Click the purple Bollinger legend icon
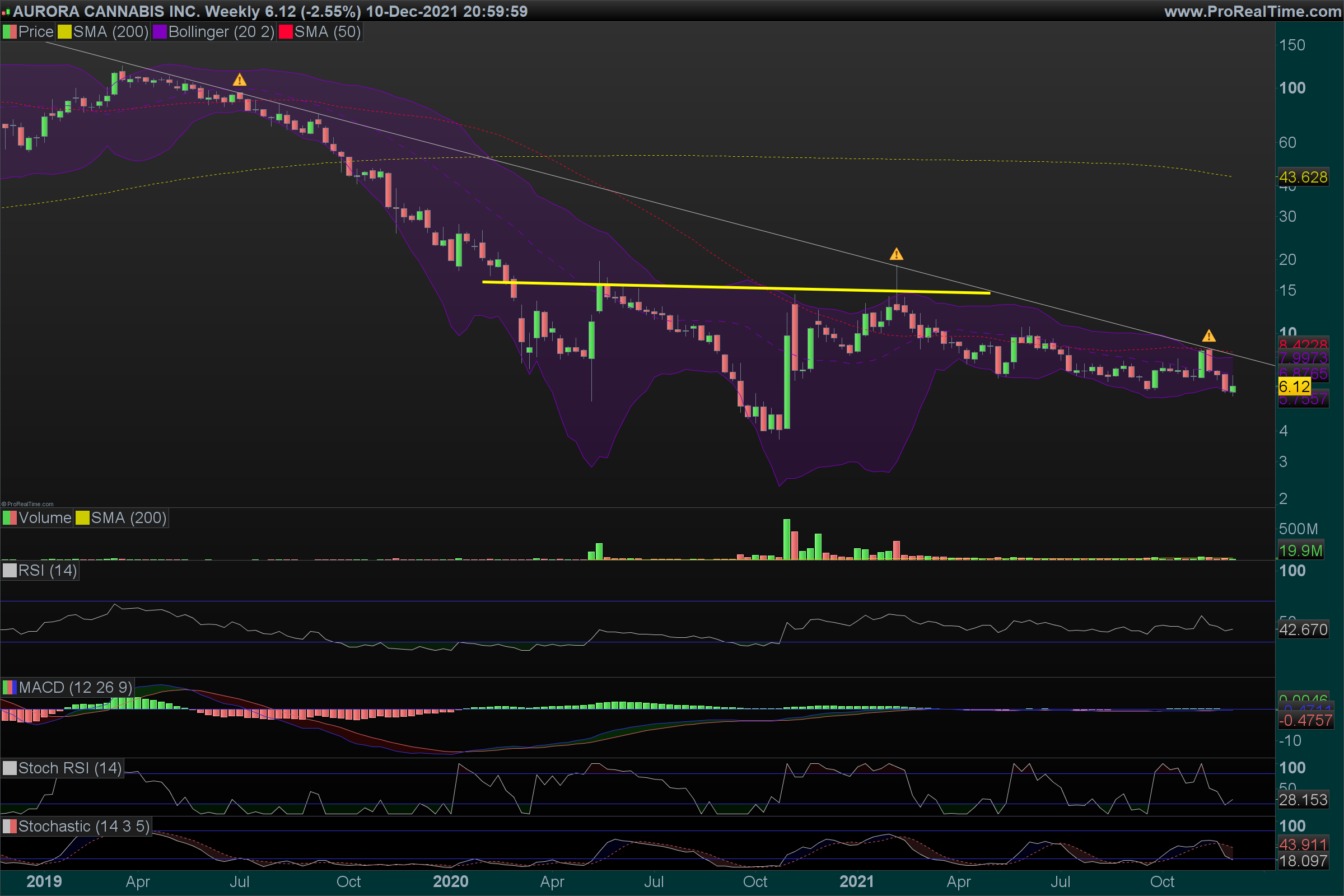Screen dimensions: 1344x896 click(160, 32)
